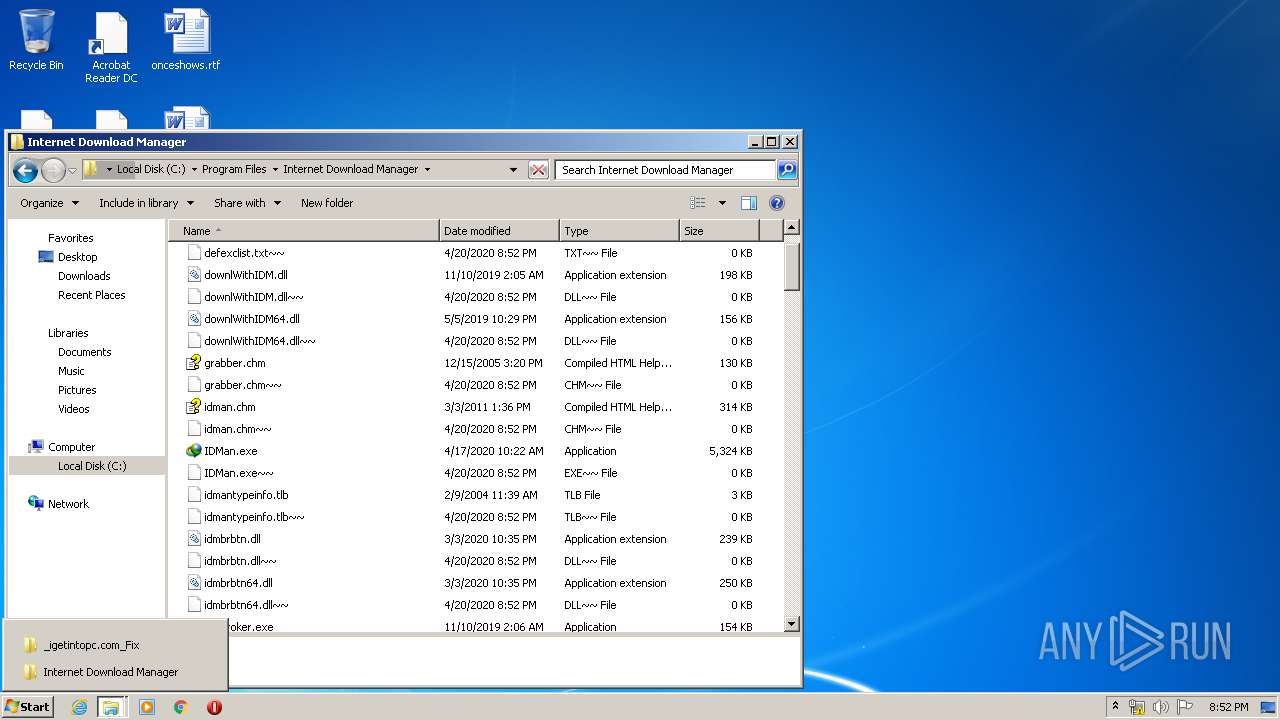Expand Local Disk (C:) breadcrumb arrow

[194, 169]
